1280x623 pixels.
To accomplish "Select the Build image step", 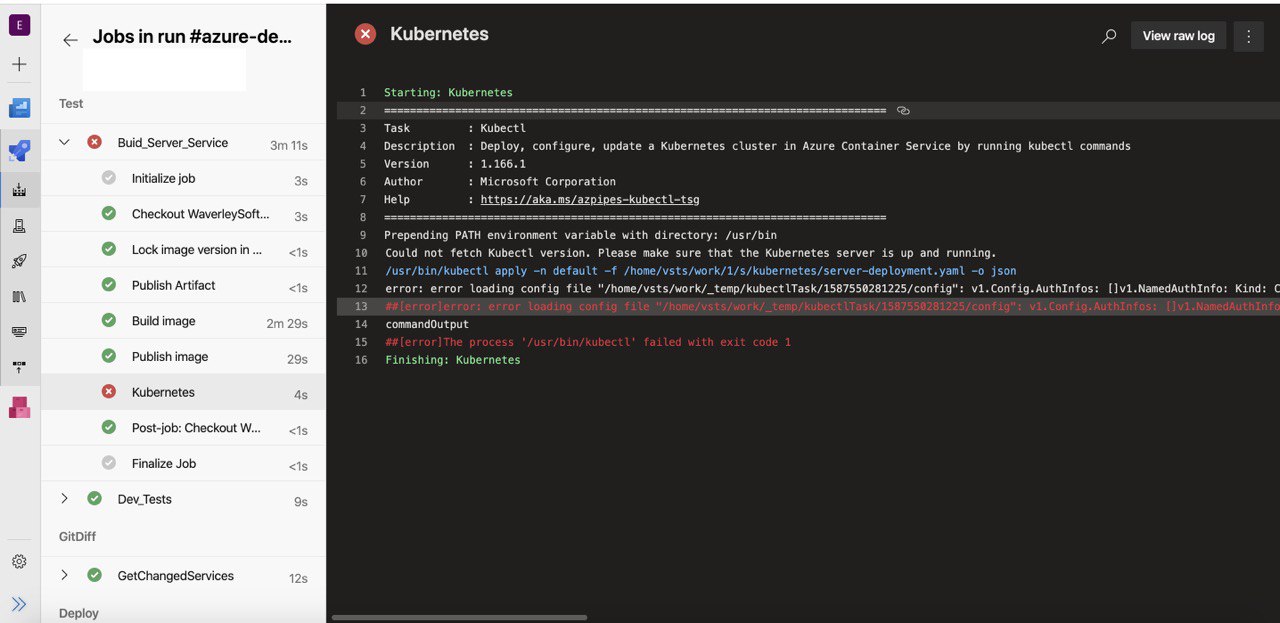I will [x=183, y=321].
